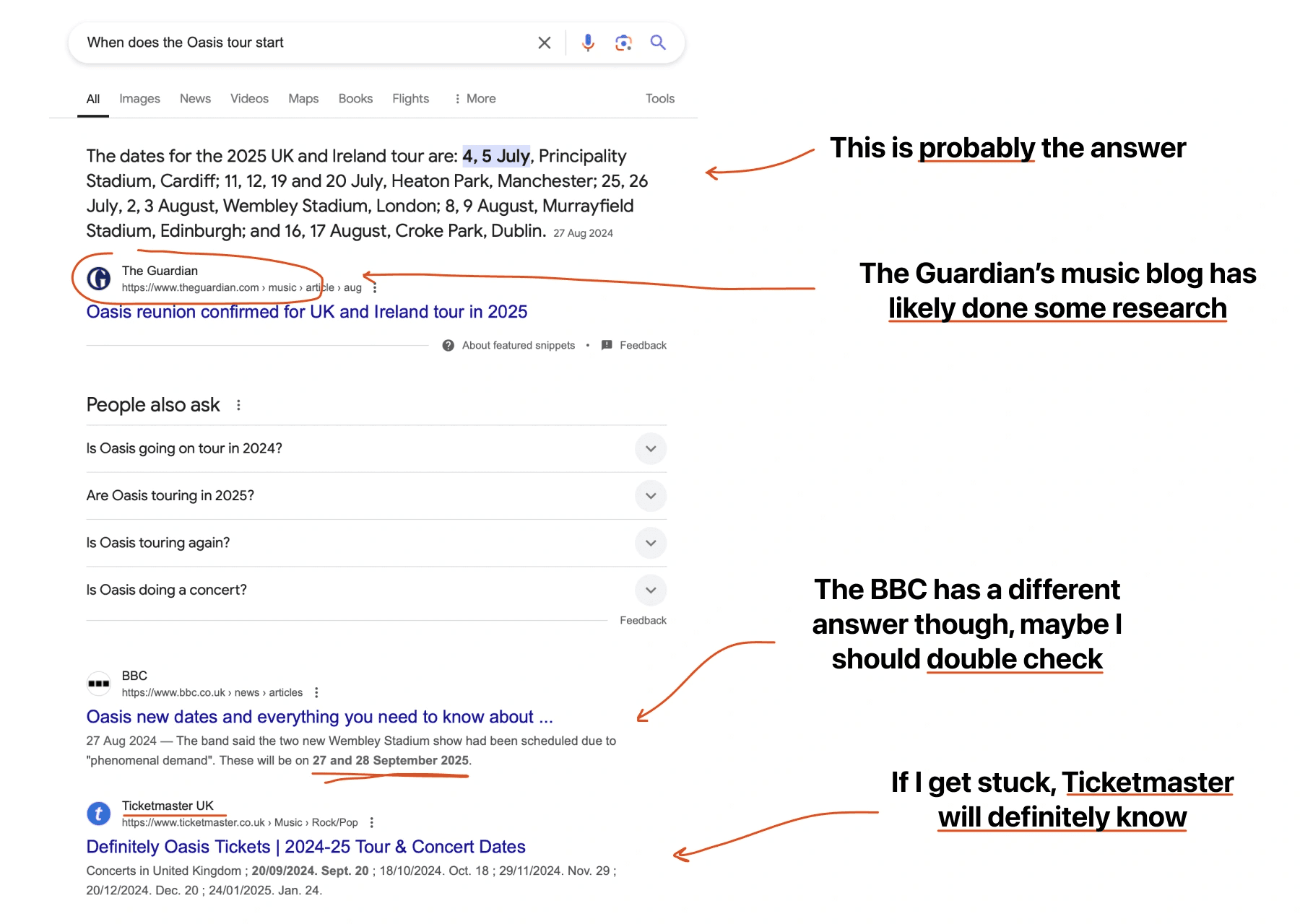Click "The Guardian" source name
1300x924 pixels.
click(160, 271)
